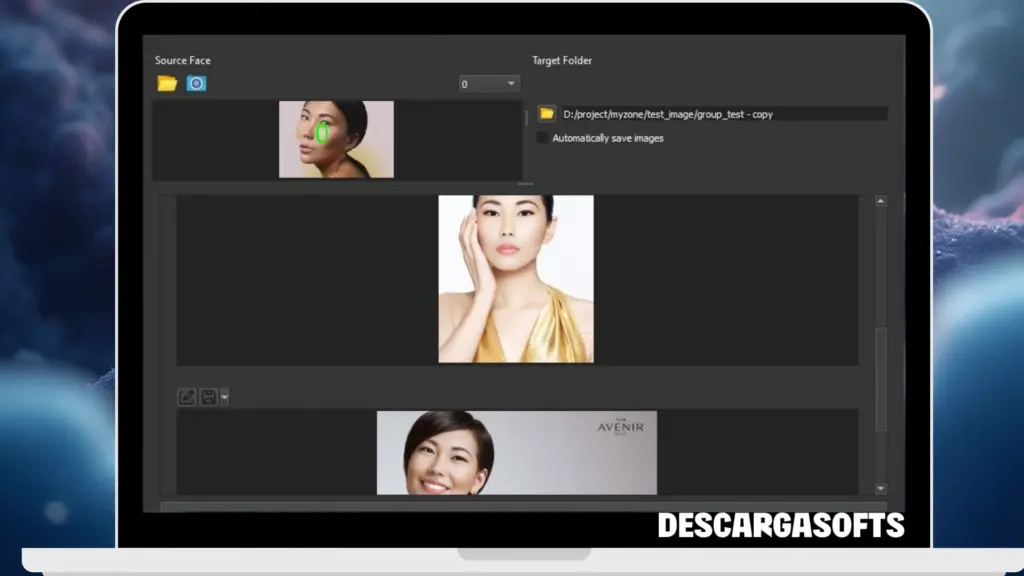Screen dimensions: 1024x576
Task: Open the Source Face folder browser
Action: [x=166, y=84]
